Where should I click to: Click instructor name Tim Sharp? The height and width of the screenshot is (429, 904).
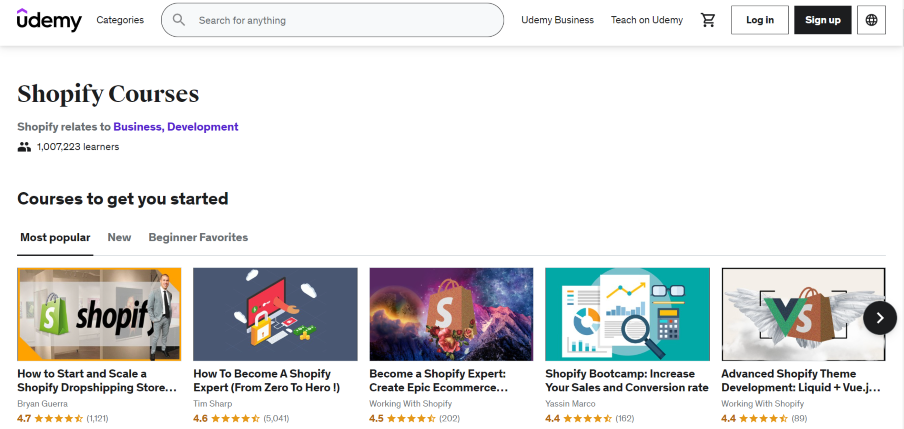point(213,404)
